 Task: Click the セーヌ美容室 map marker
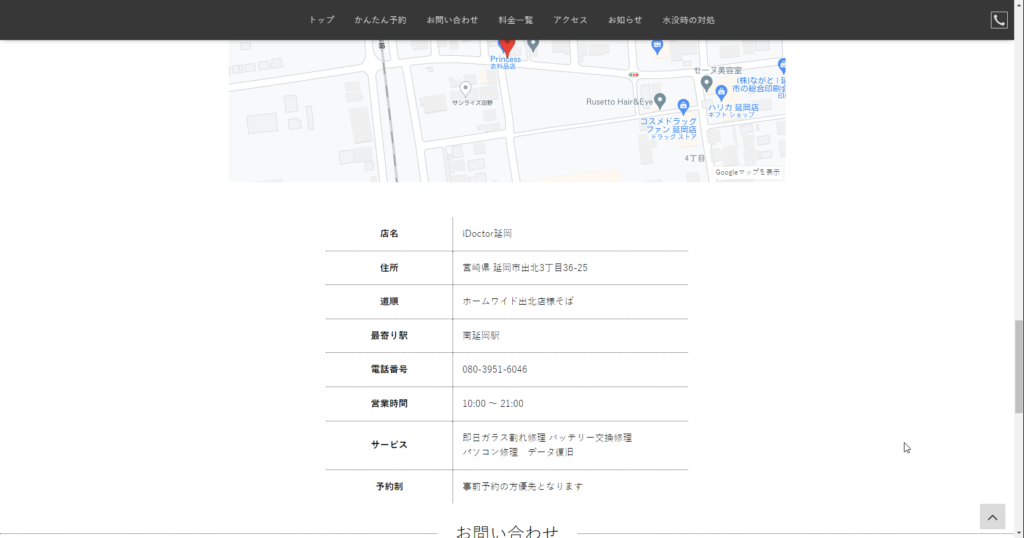click(706, 84)
